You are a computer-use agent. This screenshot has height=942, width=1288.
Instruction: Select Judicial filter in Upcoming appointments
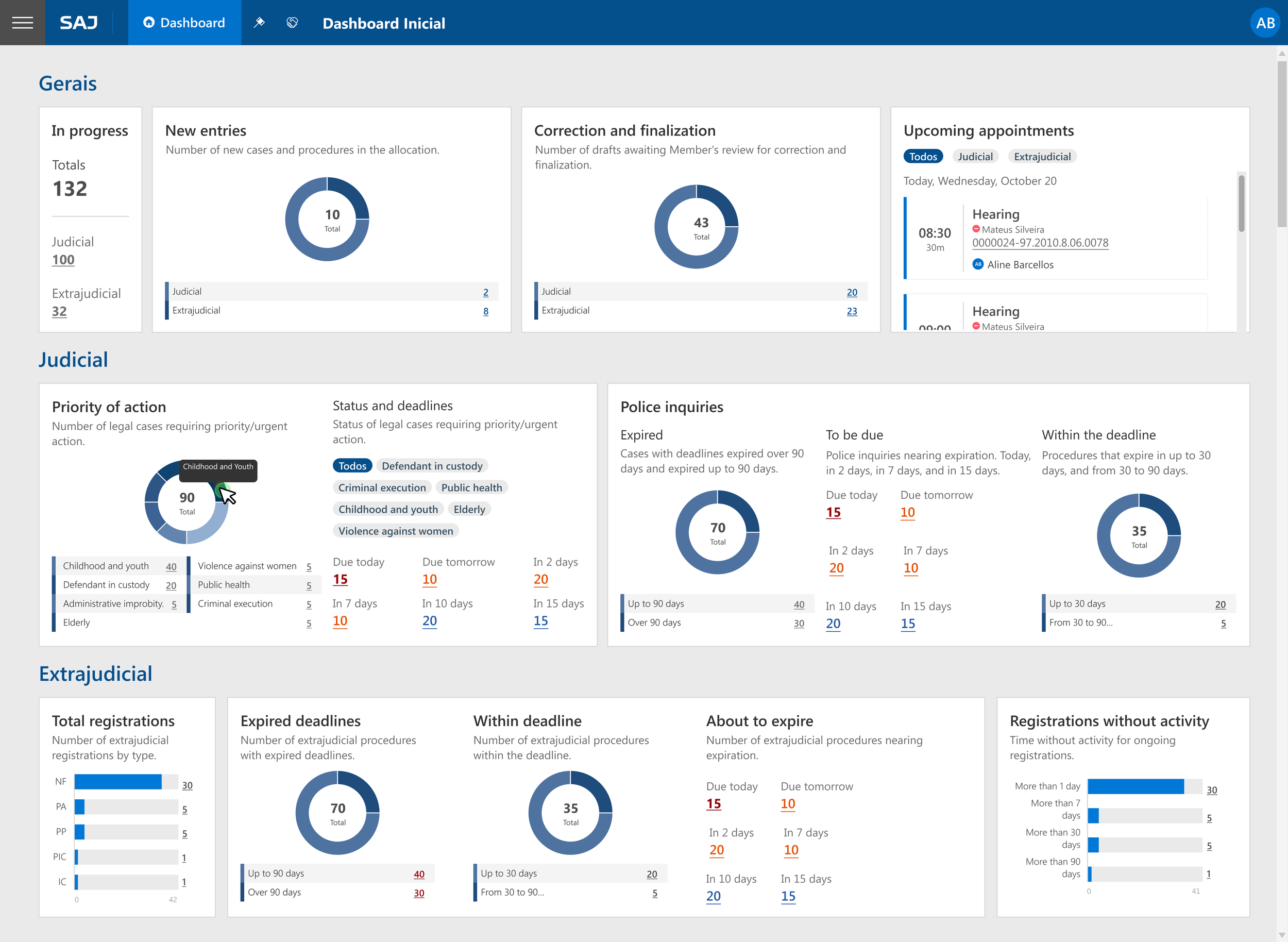pyautogui.click(x=975, y=156)
